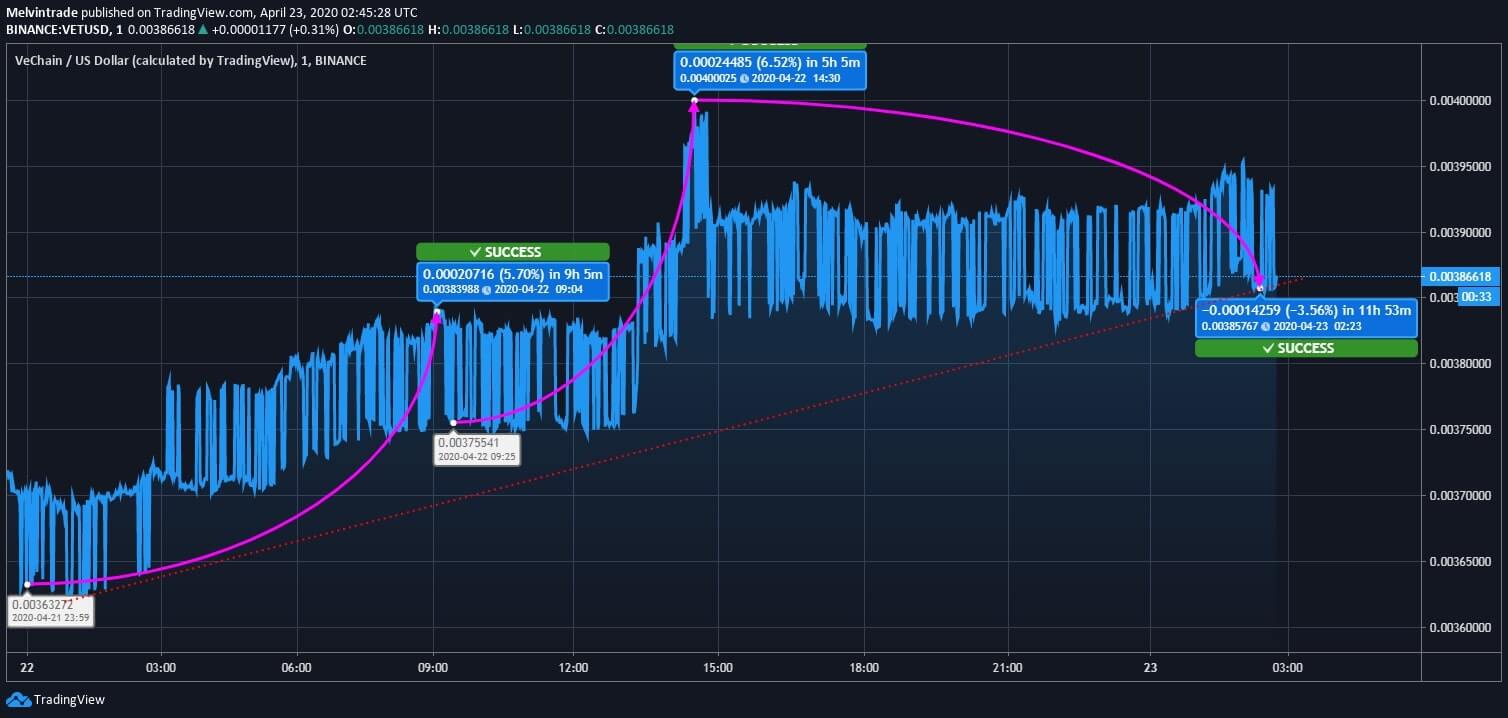
Task: Click the white curve anchor above the 0.00375541 tag
Action: click(x=453, y=423)
